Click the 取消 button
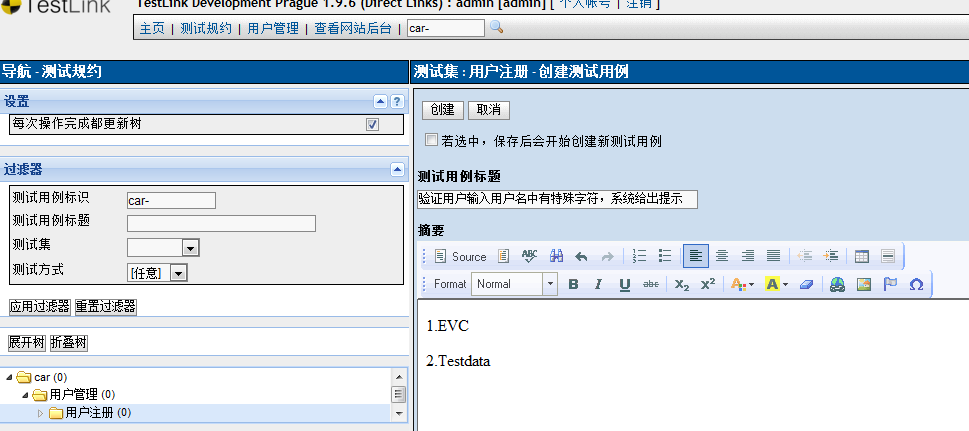Image resolution: width=969 pixels, height=431 pixels. pos(489,110)
